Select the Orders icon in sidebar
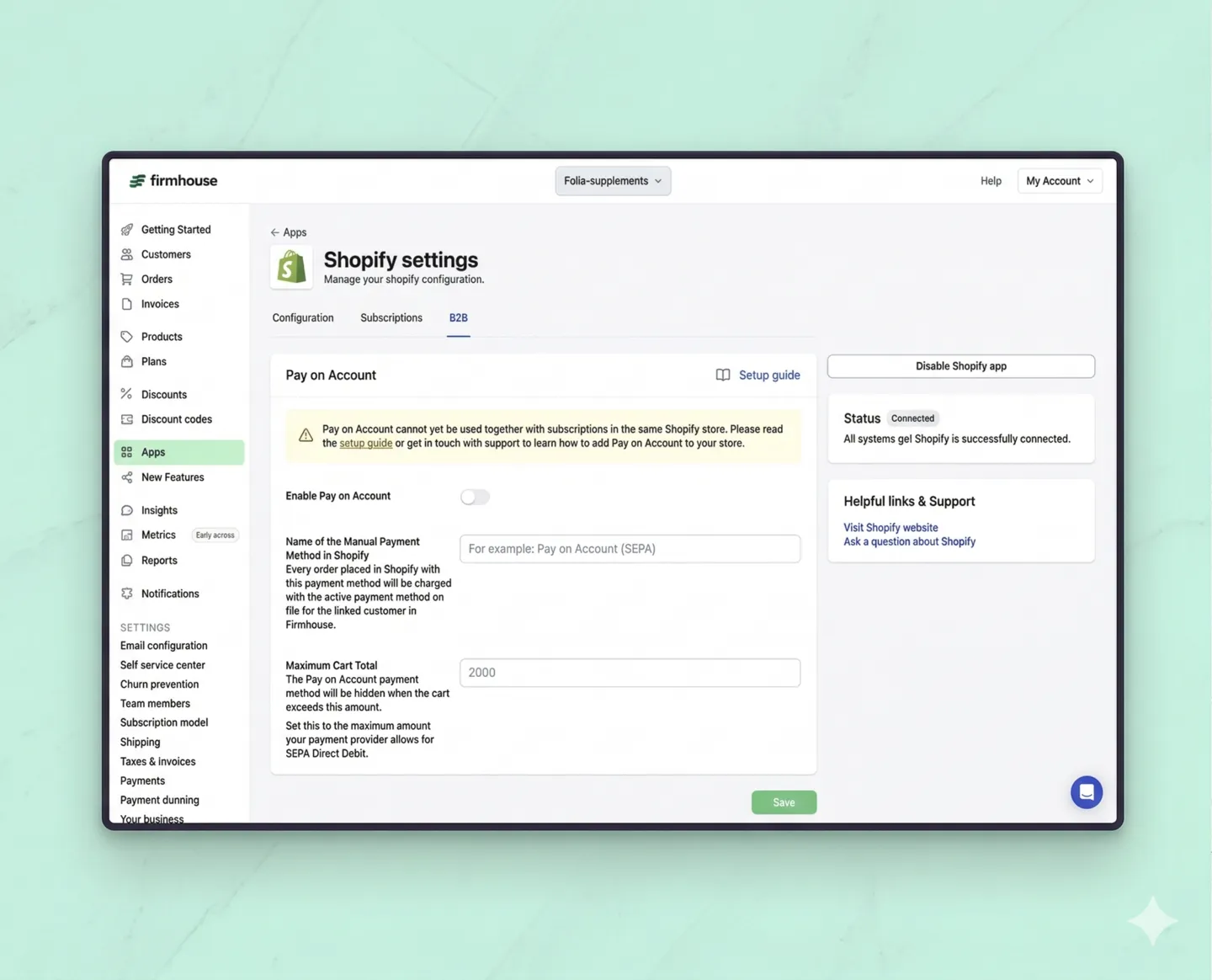1212x980 pixels. (127, 279)
